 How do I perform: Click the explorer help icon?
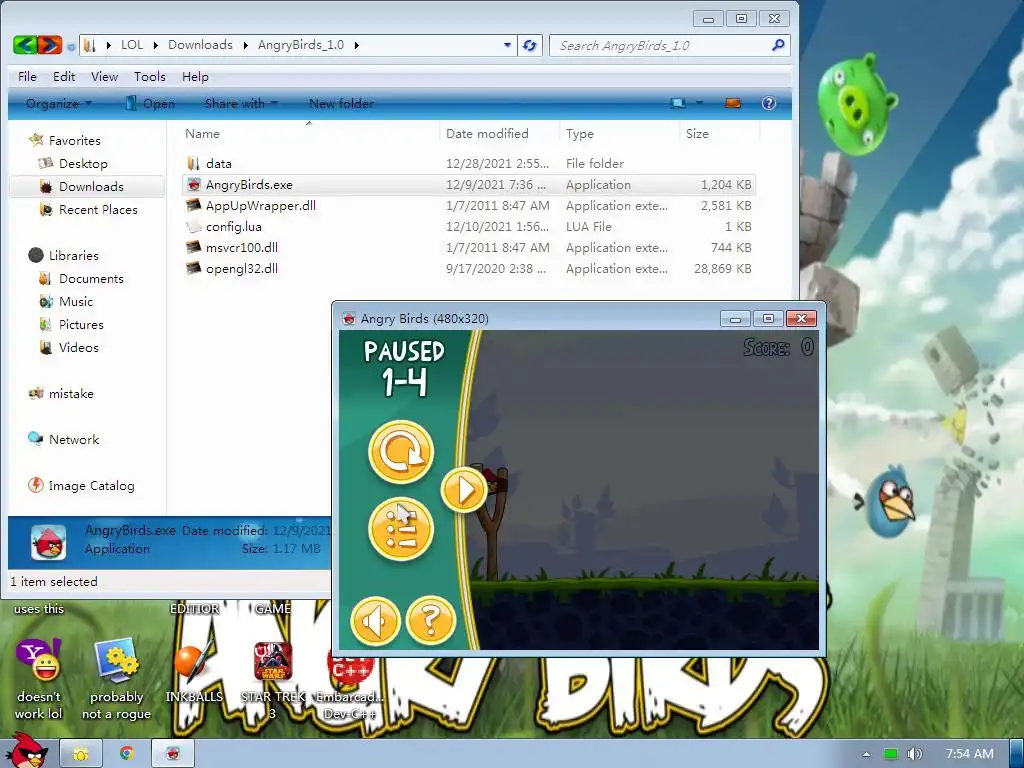click(x=769, y=103)
